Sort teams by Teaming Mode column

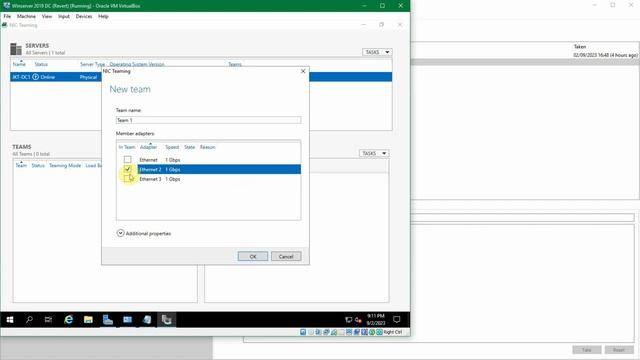coord(65,165)
